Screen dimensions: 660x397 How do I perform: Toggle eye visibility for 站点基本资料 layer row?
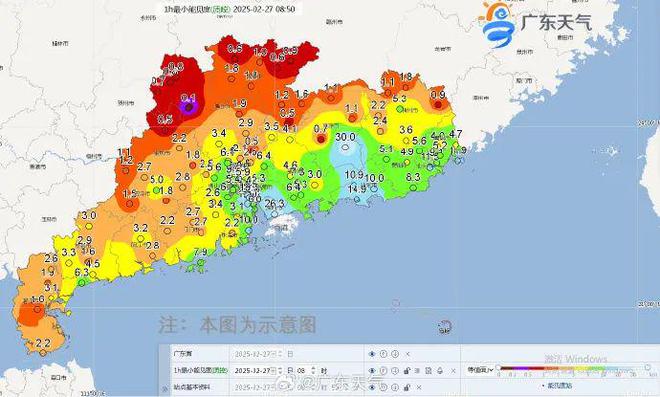(x=372, y=387)
